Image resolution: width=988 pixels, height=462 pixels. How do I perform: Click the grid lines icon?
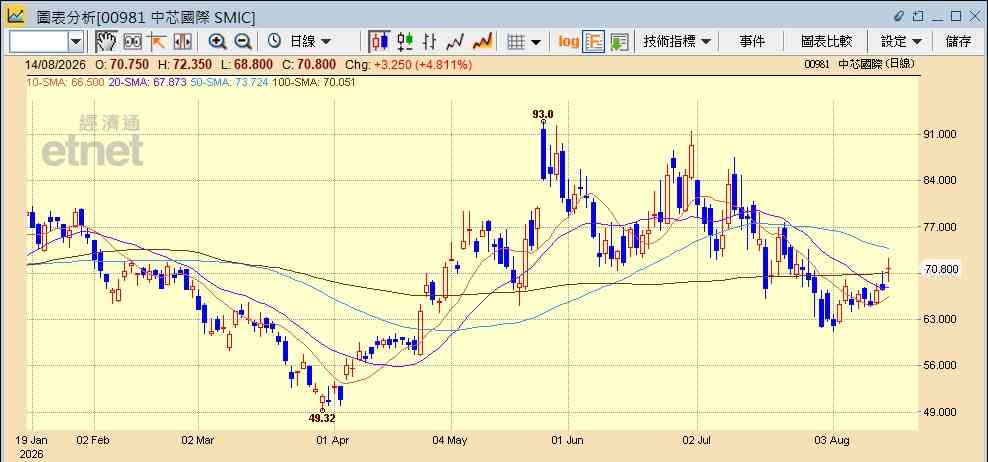click(516, 42)
